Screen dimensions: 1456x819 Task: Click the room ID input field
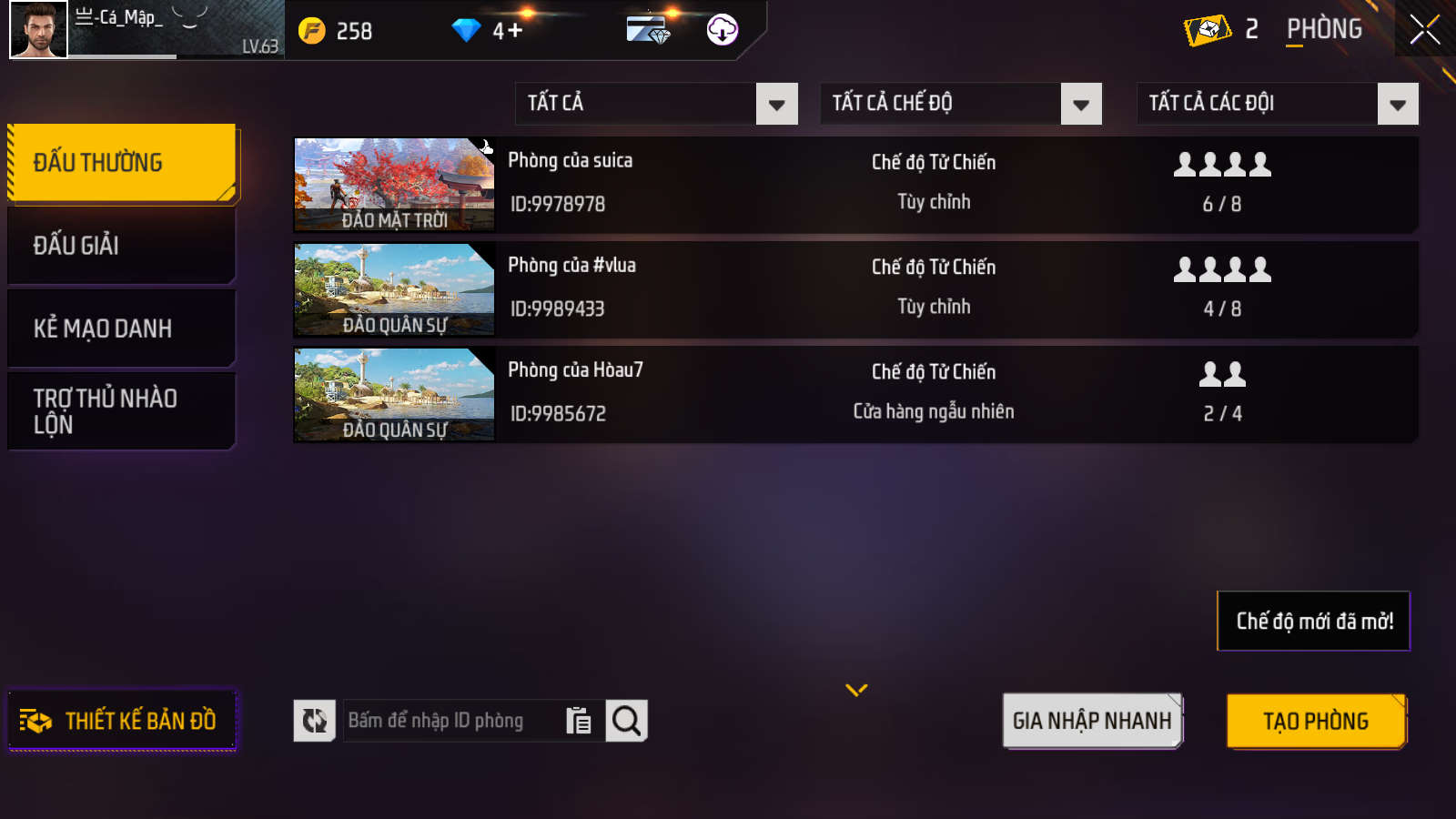451,721
